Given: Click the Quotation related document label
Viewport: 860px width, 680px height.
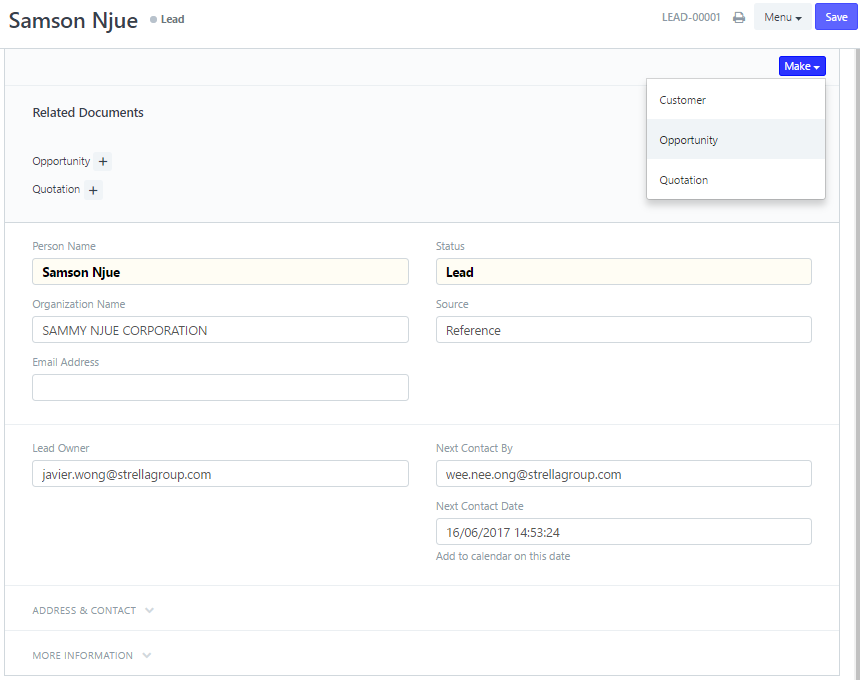Looking at the screenshot, I should (56, 189).
